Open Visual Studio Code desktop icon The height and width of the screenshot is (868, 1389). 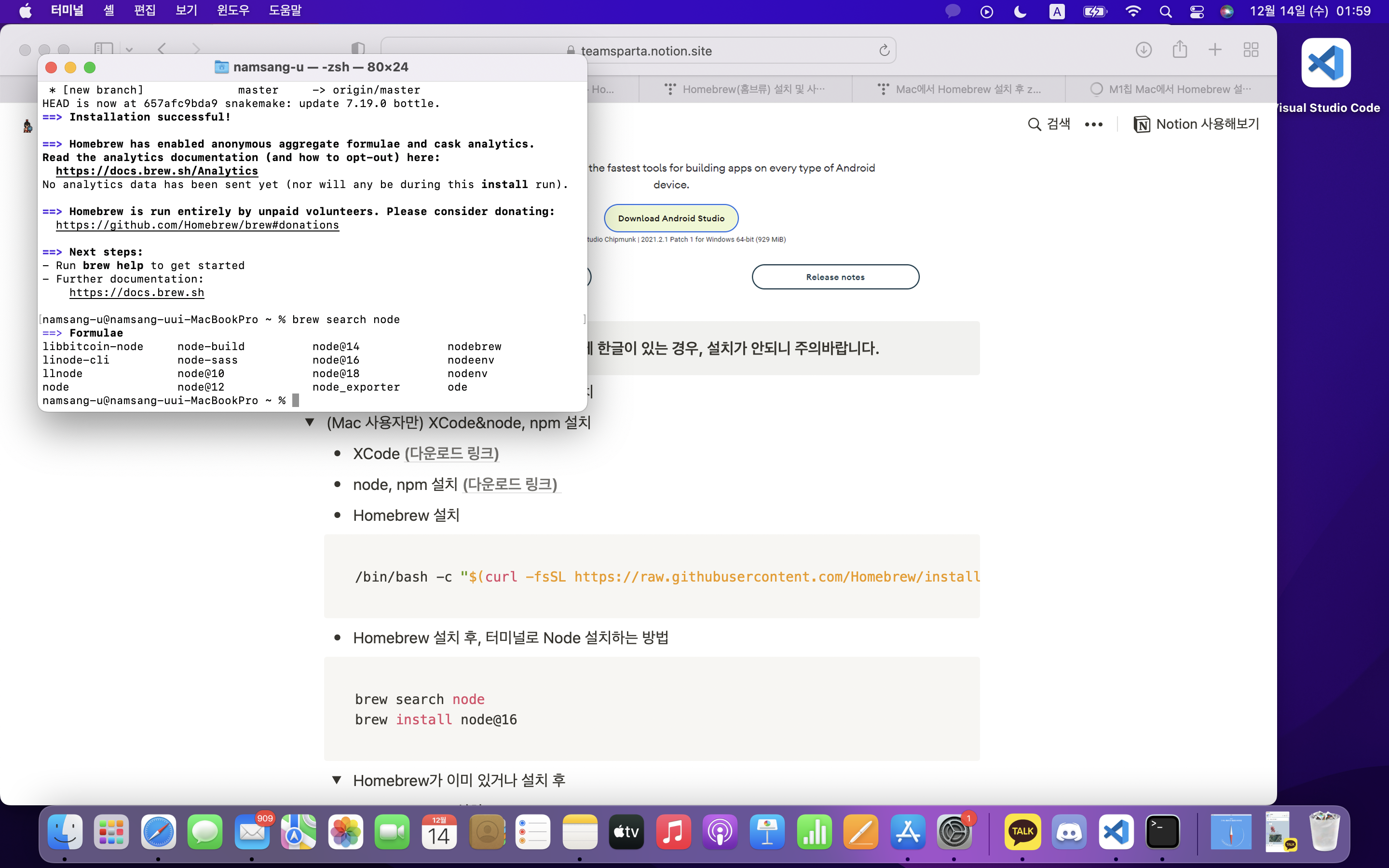coord(1325,63)
